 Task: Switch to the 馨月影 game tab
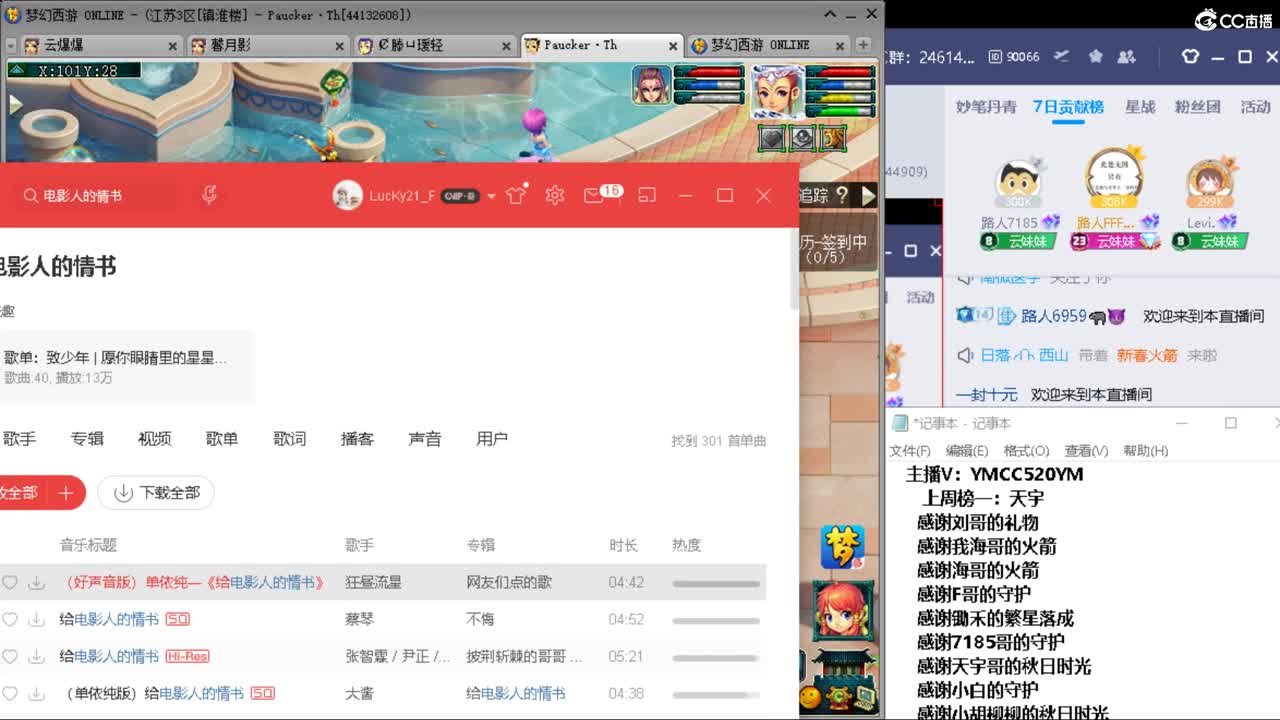coord(267,45)
